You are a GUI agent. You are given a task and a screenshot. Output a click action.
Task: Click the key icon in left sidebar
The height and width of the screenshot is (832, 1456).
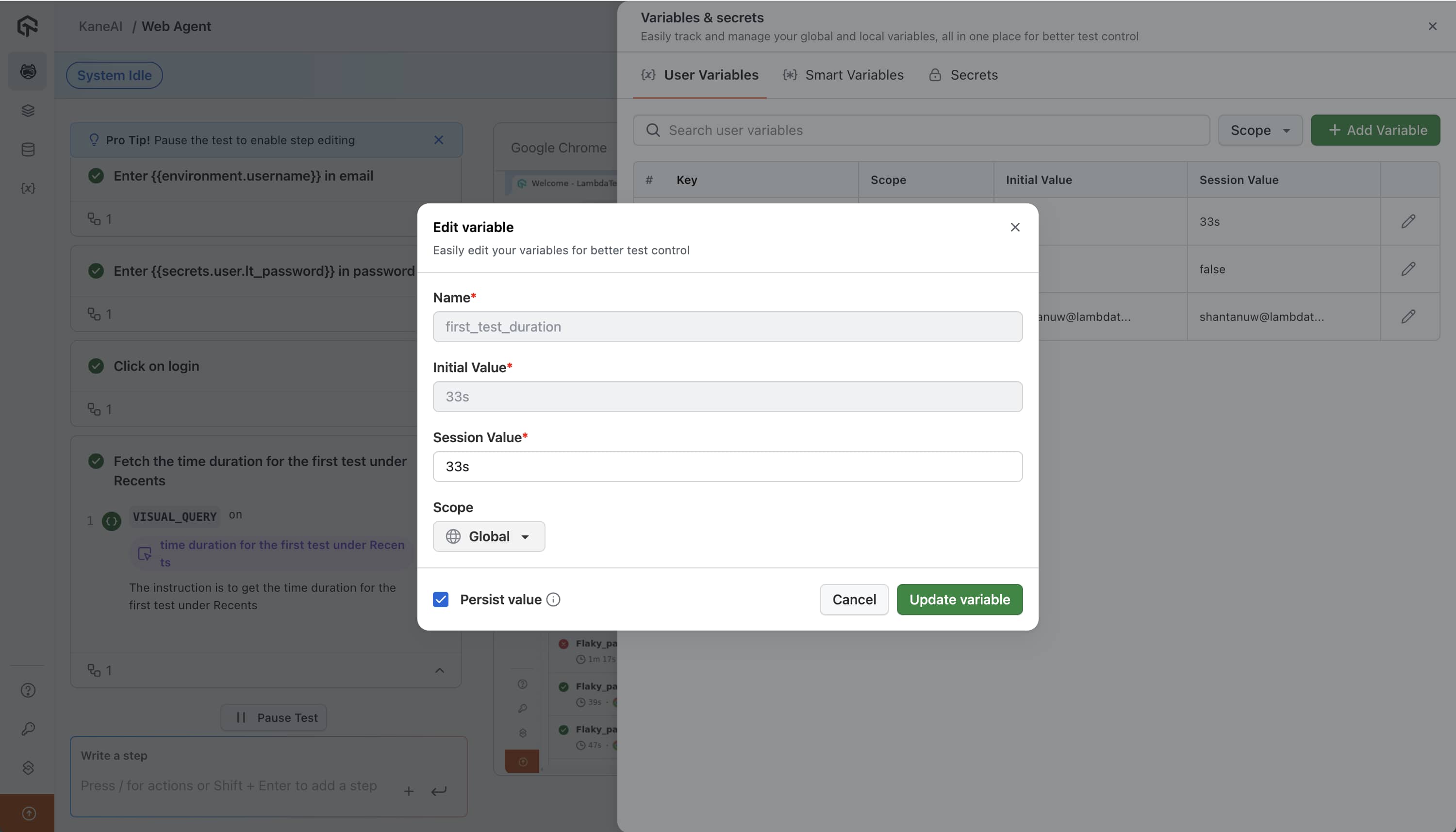click(28, 729)
